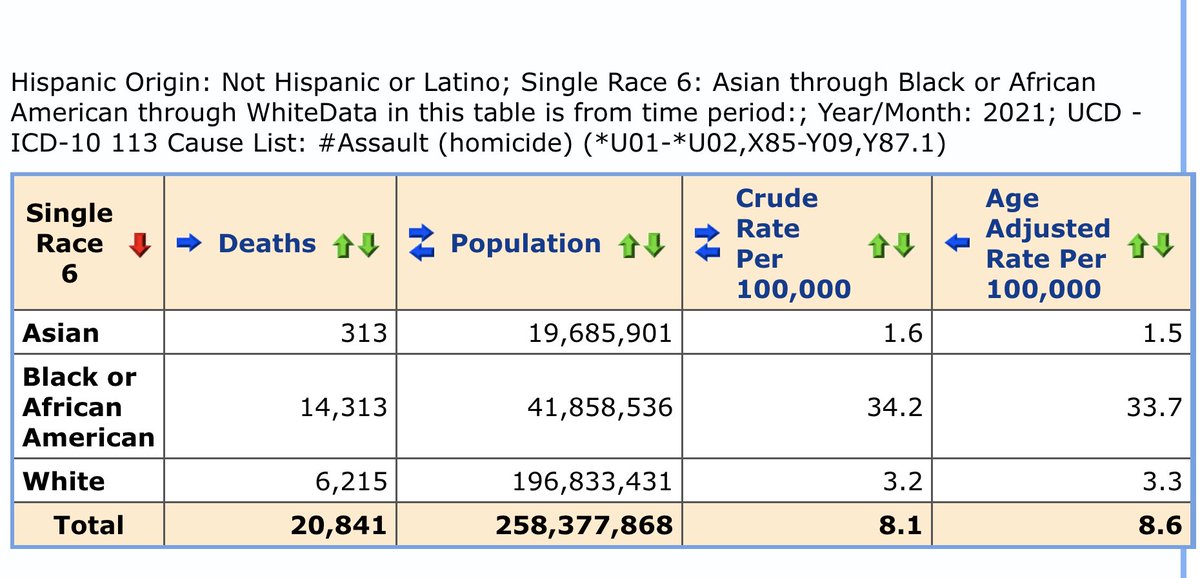Screen dimensions: 1200x578
Task: Sort Population ascending using green up arrow
Action: point(628,244)
